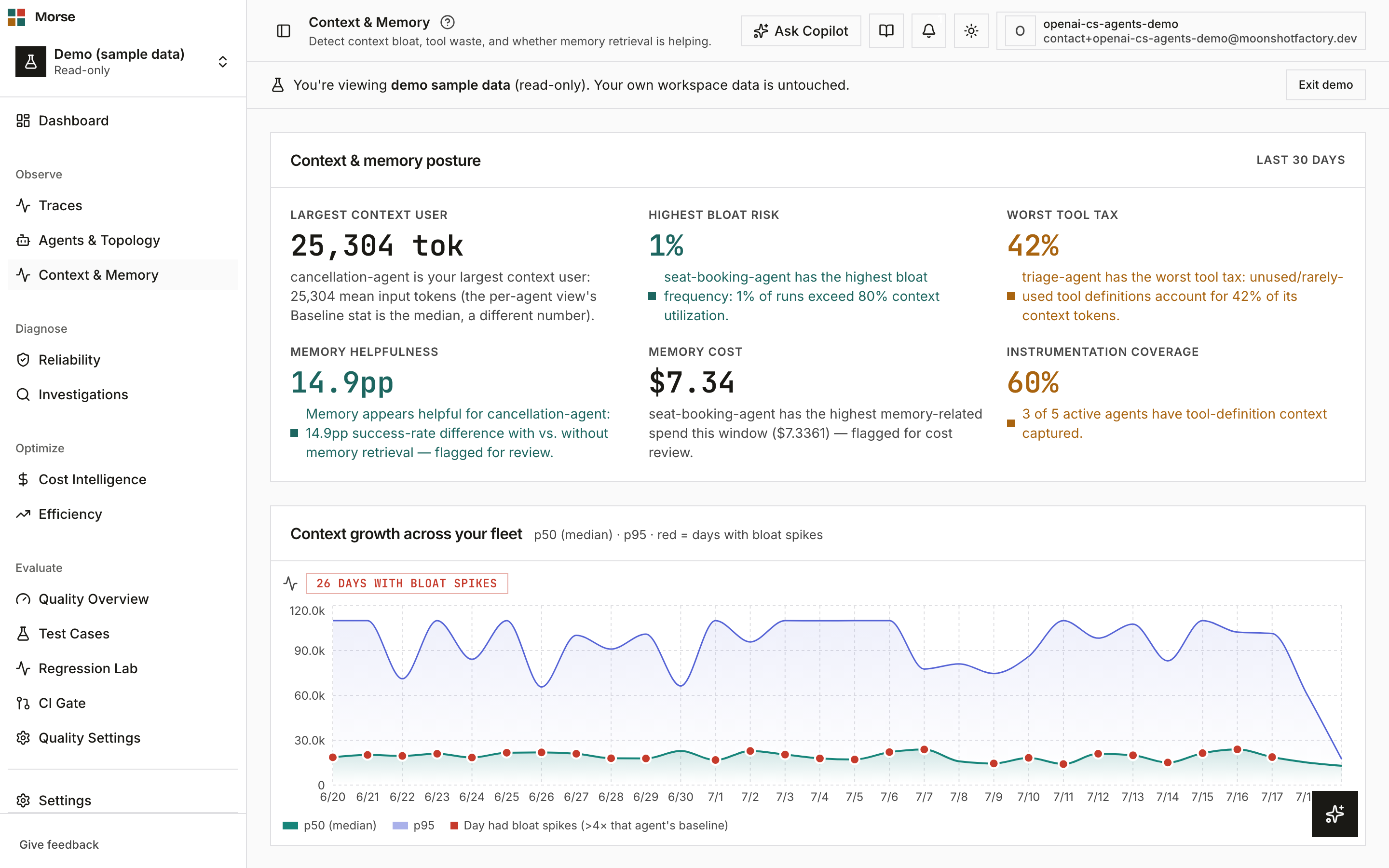Image resolution: width=1389 pixels, height=868 pixels.
Task: Open Investigations page
Action: (123, 394)
